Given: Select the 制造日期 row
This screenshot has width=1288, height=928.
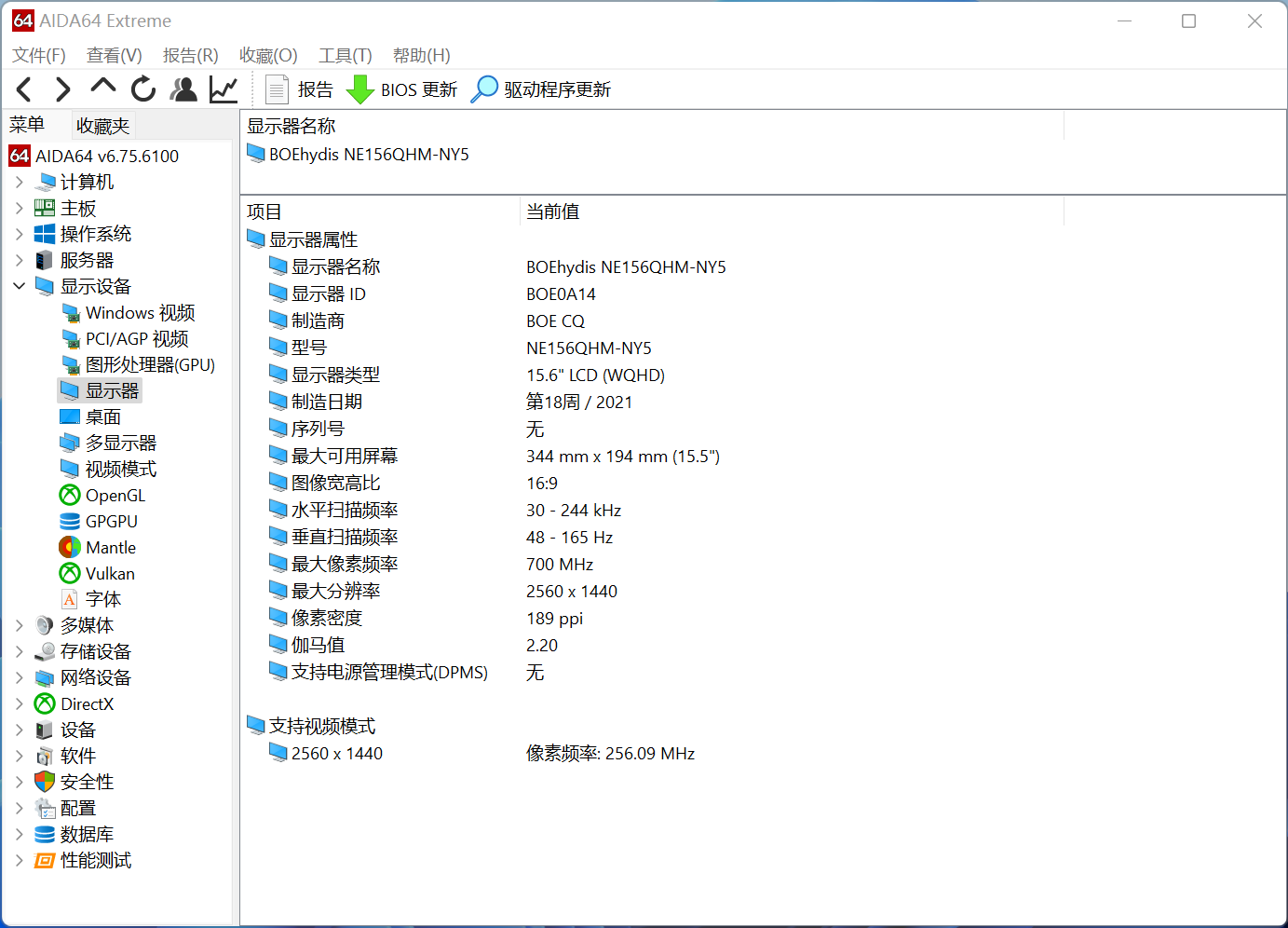Looking at the screenshot, I should [316, 402].
